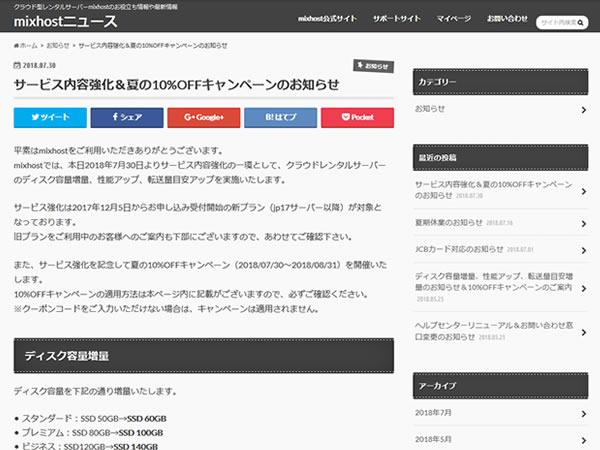
Task: Open サポートサイト in the header menu
Action: 397,18
